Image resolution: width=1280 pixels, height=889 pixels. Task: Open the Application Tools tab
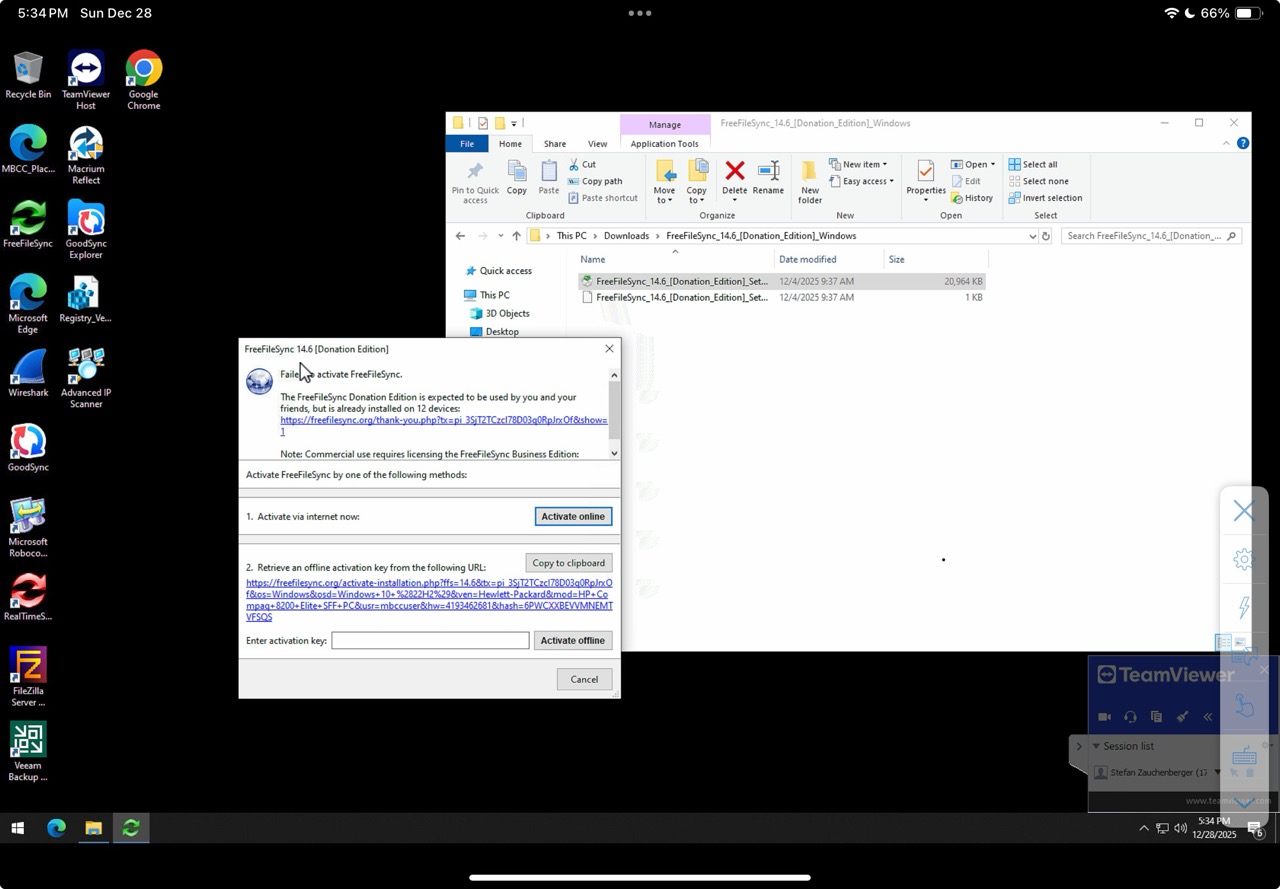click(x=665, y=144)
